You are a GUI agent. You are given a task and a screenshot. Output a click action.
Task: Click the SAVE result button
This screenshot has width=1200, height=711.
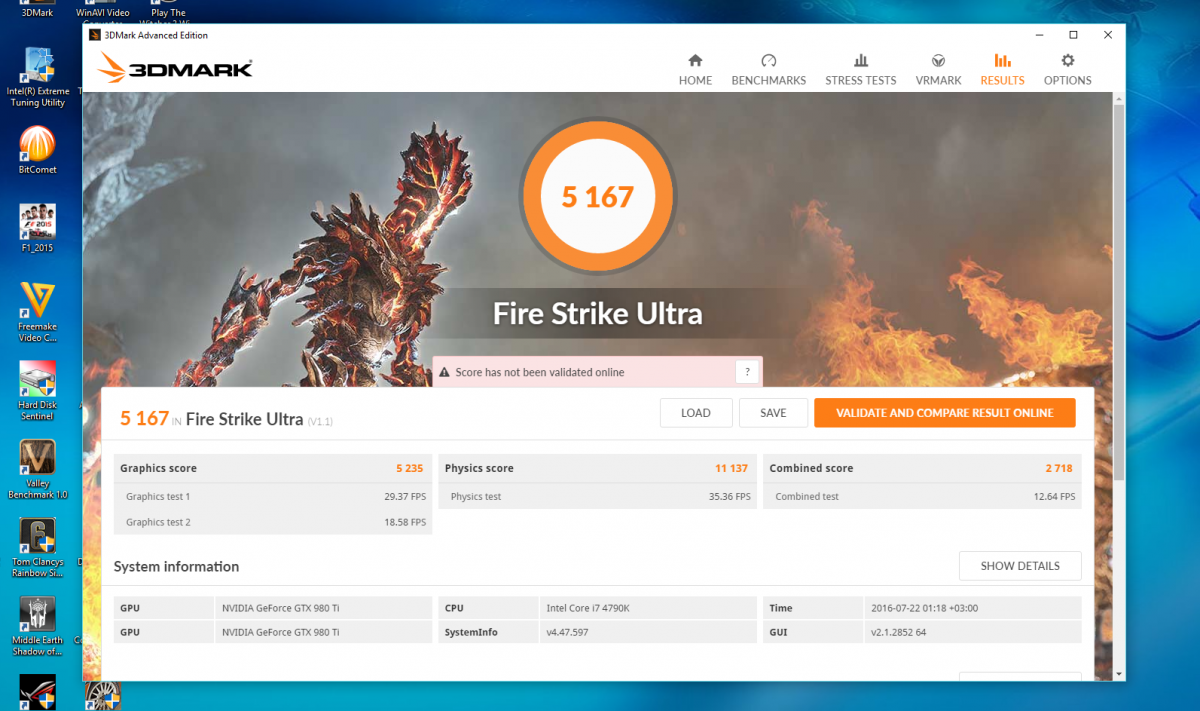coord(773,413)
